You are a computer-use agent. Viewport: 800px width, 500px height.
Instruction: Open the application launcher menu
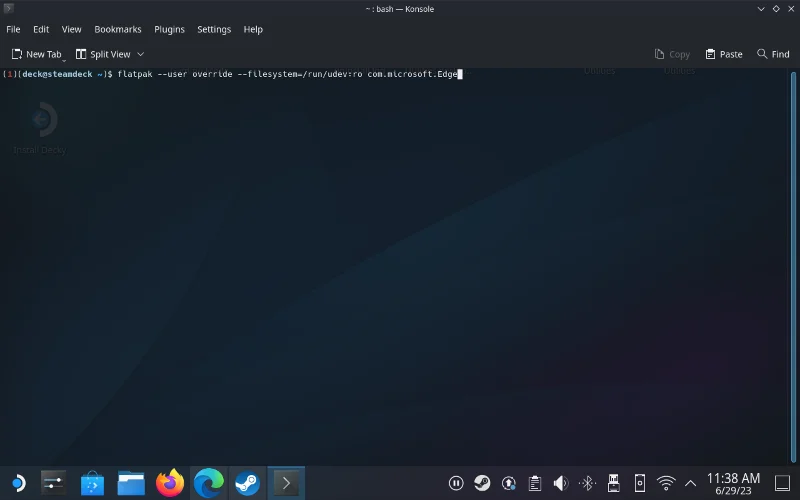[x=16, y=483]
